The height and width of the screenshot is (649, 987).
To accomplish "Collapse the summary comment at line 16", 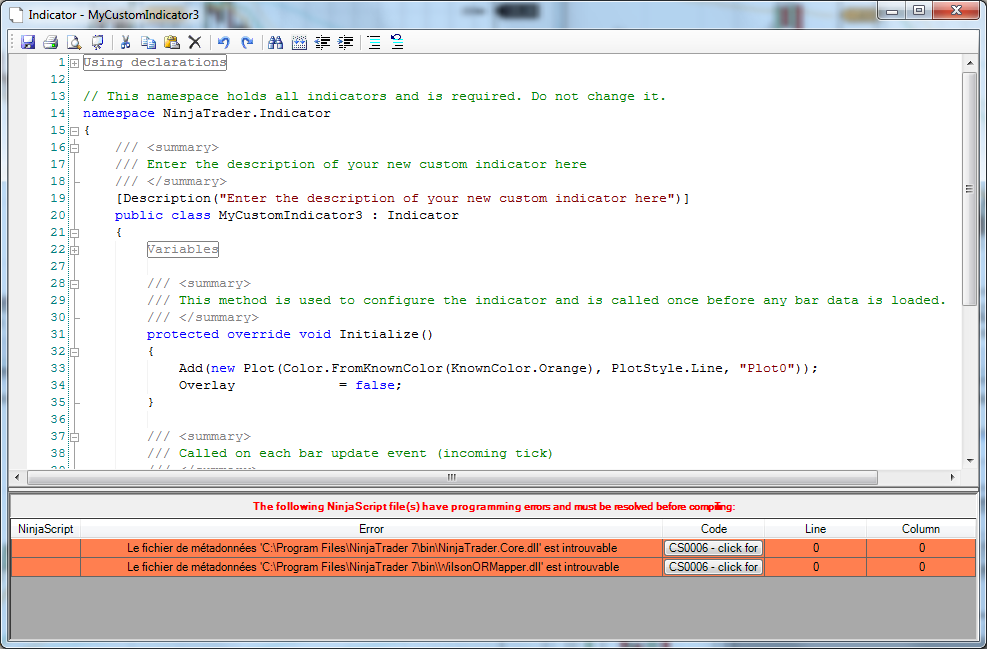I will (x=74, y=148).
